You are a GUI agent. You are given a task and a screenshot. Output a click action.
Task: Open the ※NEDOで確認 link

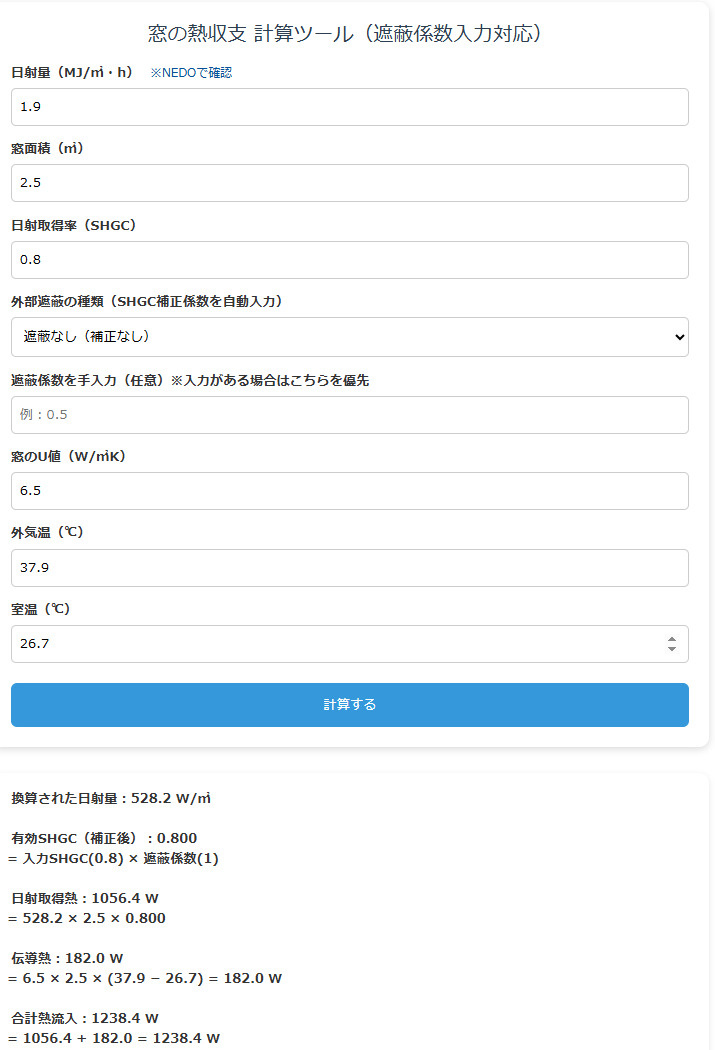[x=191, y=72]
